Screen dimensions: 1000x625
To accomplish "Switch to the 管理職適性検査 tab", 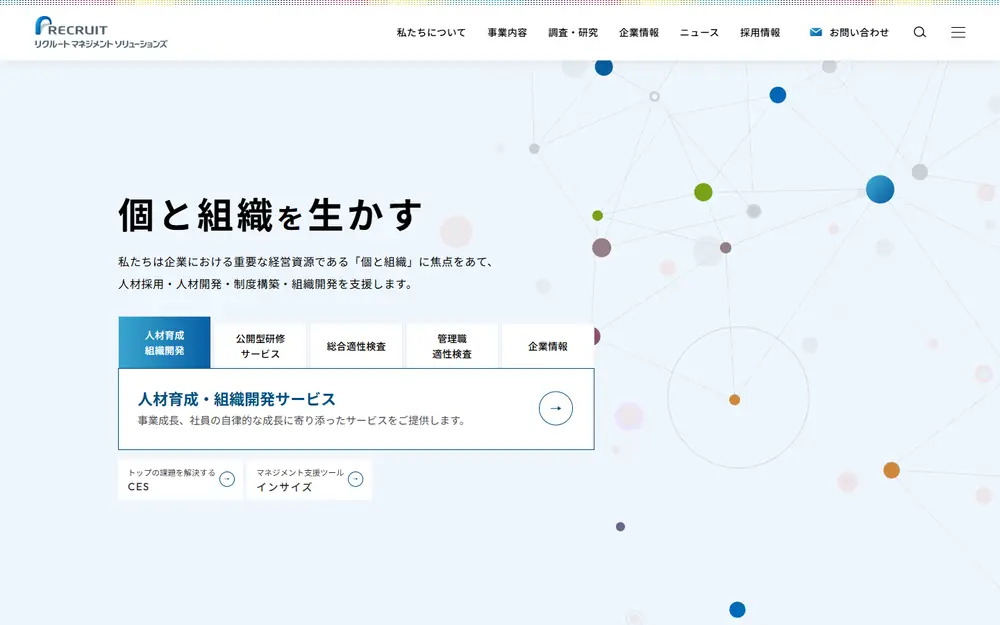I will 452,346.
